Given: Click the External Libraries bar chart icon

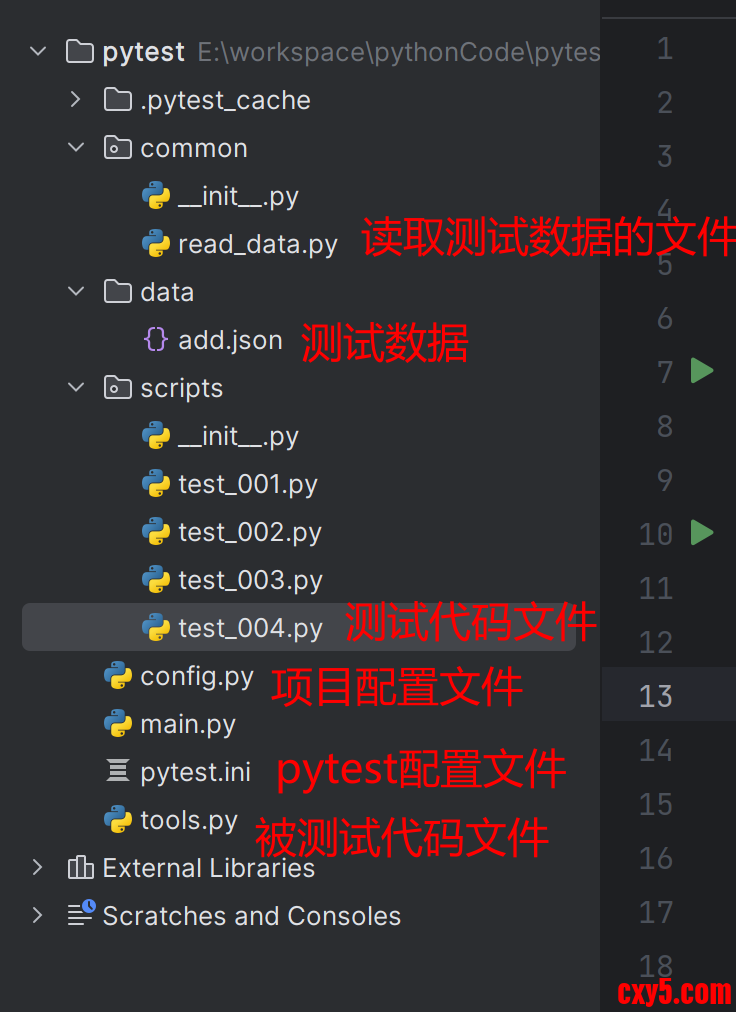Looking at the screenshot, I should (x=81, y=867).
